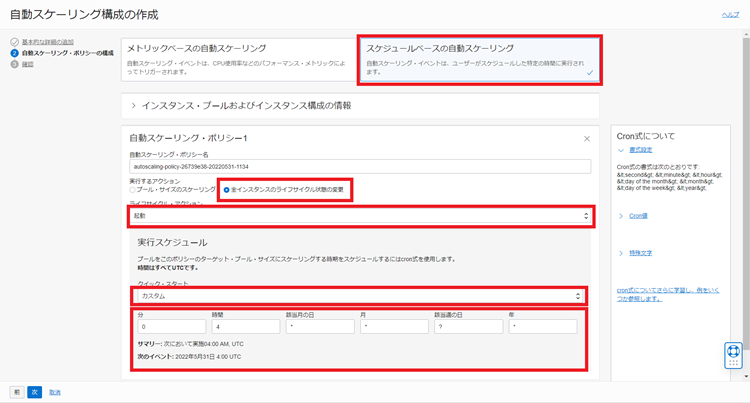This screenshot has height=403, width=750.
Task: Choose メトリックベースの自動スケーリング card
Action: [239, 58]
